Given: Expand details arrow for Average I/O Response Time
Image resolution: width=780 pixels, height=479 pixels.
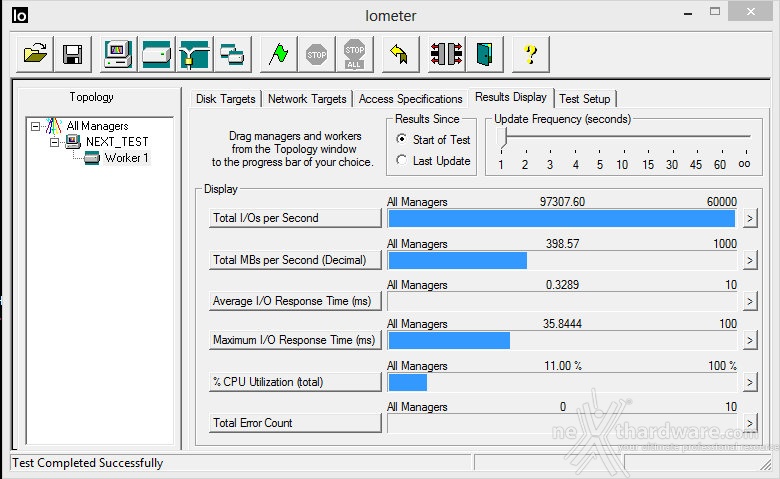Looking at the screenshot, I should (x=750, y=301).
